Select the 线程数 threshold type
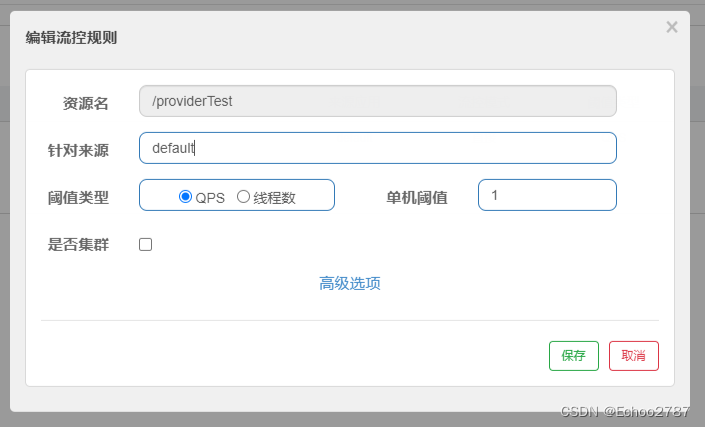 243,196
